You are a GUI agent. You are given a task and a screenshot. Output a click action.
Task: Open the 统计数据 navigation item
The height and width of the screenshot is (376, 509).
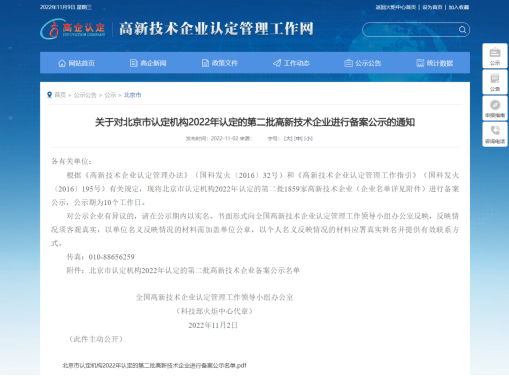pos(435,63)
